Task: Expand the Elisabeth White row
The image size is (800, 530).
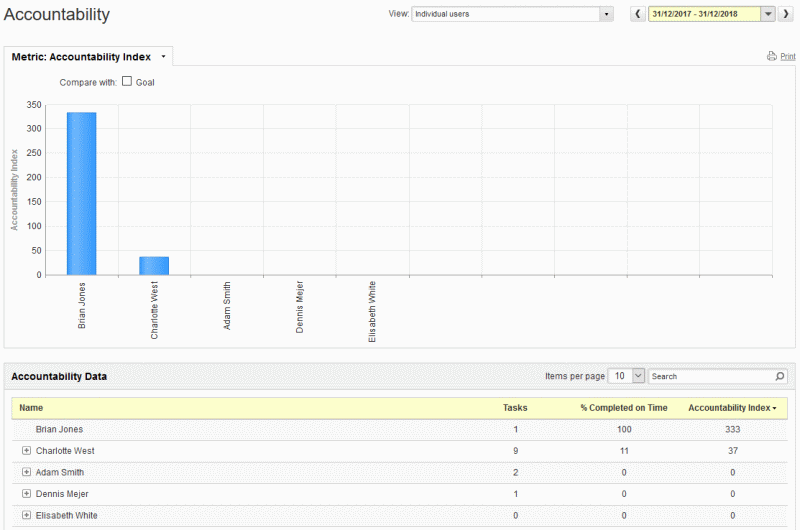Action: [x=27, y=515]
